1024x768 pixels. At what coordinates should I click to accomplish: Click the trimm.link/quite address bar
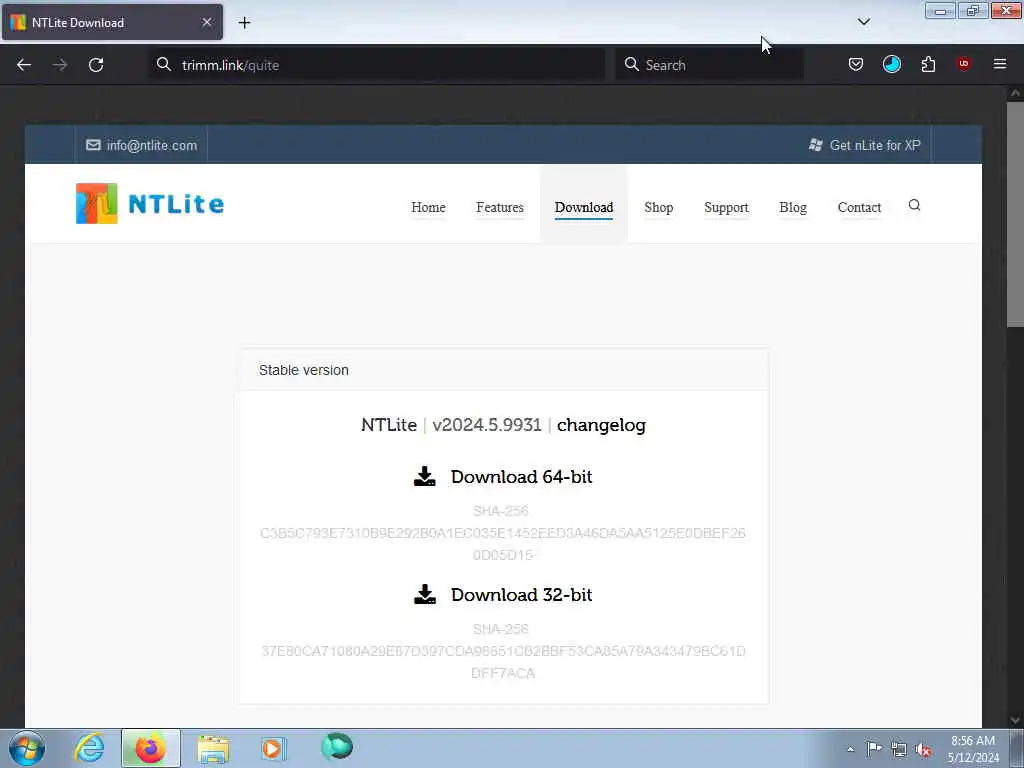(377, 65)
